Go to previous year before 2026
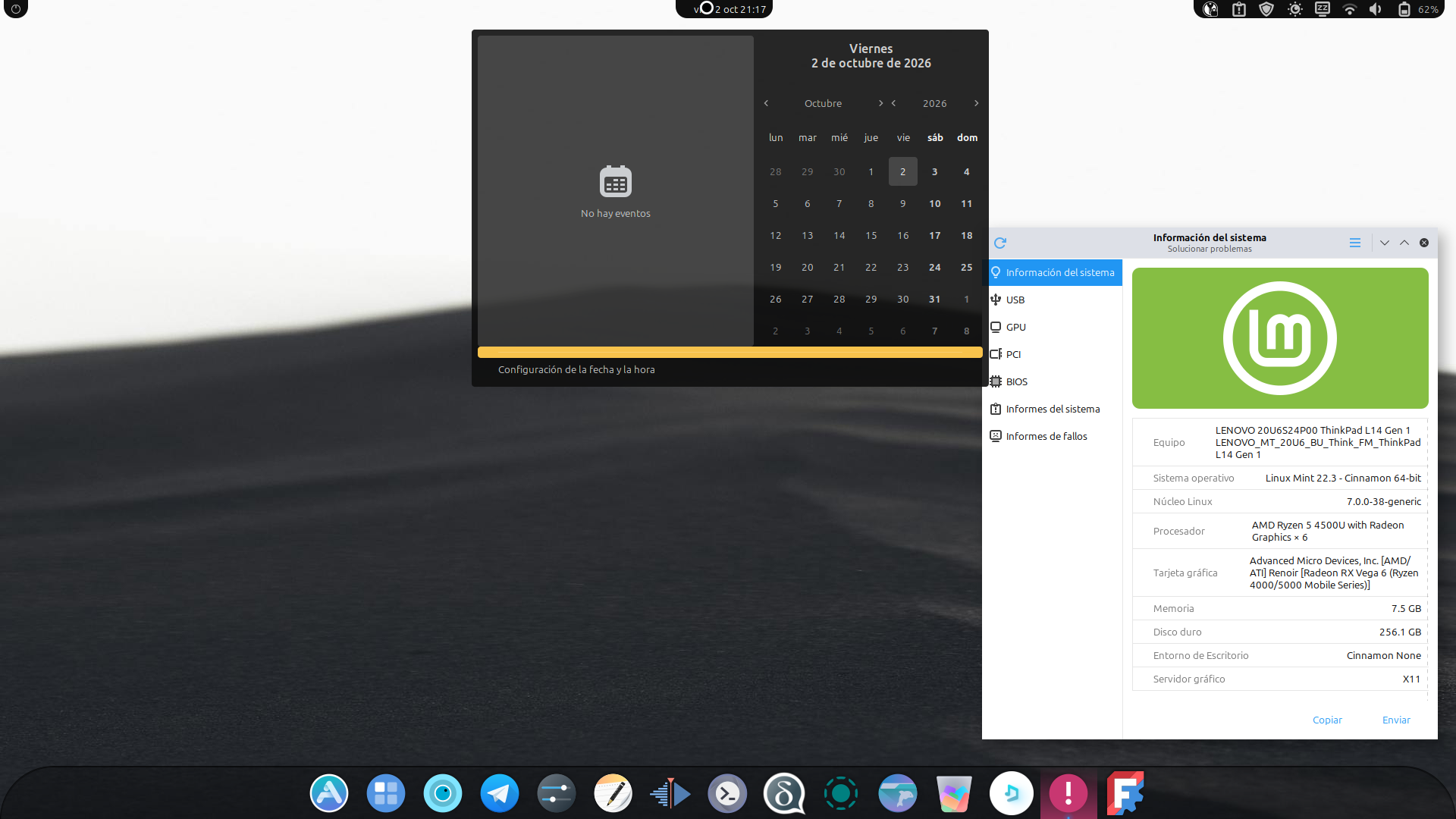 pyautogui.click(x=893, y=103)
